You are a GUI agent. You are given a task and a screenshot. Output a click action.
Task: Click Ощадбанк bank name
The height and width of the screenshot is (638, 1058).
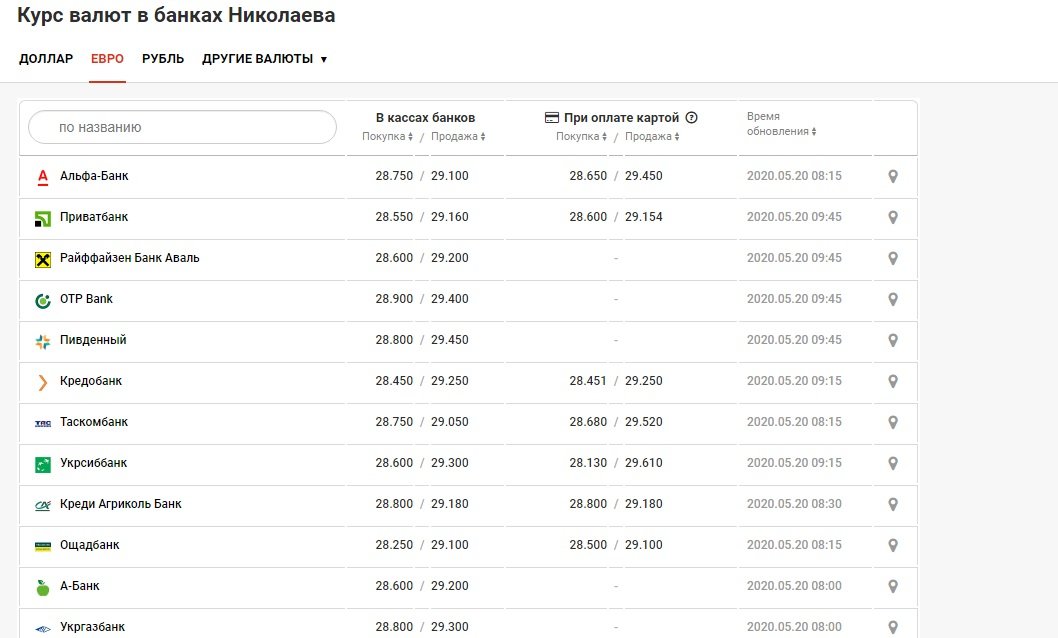90,545
